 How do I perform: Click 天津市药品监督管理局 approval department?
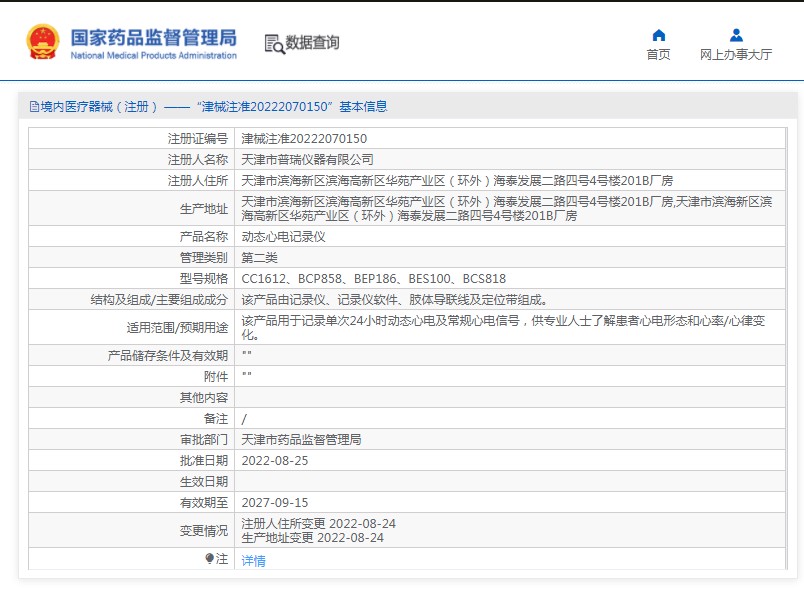(x=301, y=440)
